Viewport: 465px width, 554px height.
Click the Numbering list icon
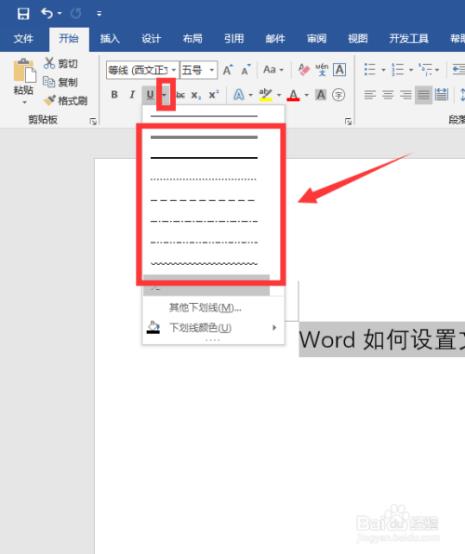[x=398, y=70]
